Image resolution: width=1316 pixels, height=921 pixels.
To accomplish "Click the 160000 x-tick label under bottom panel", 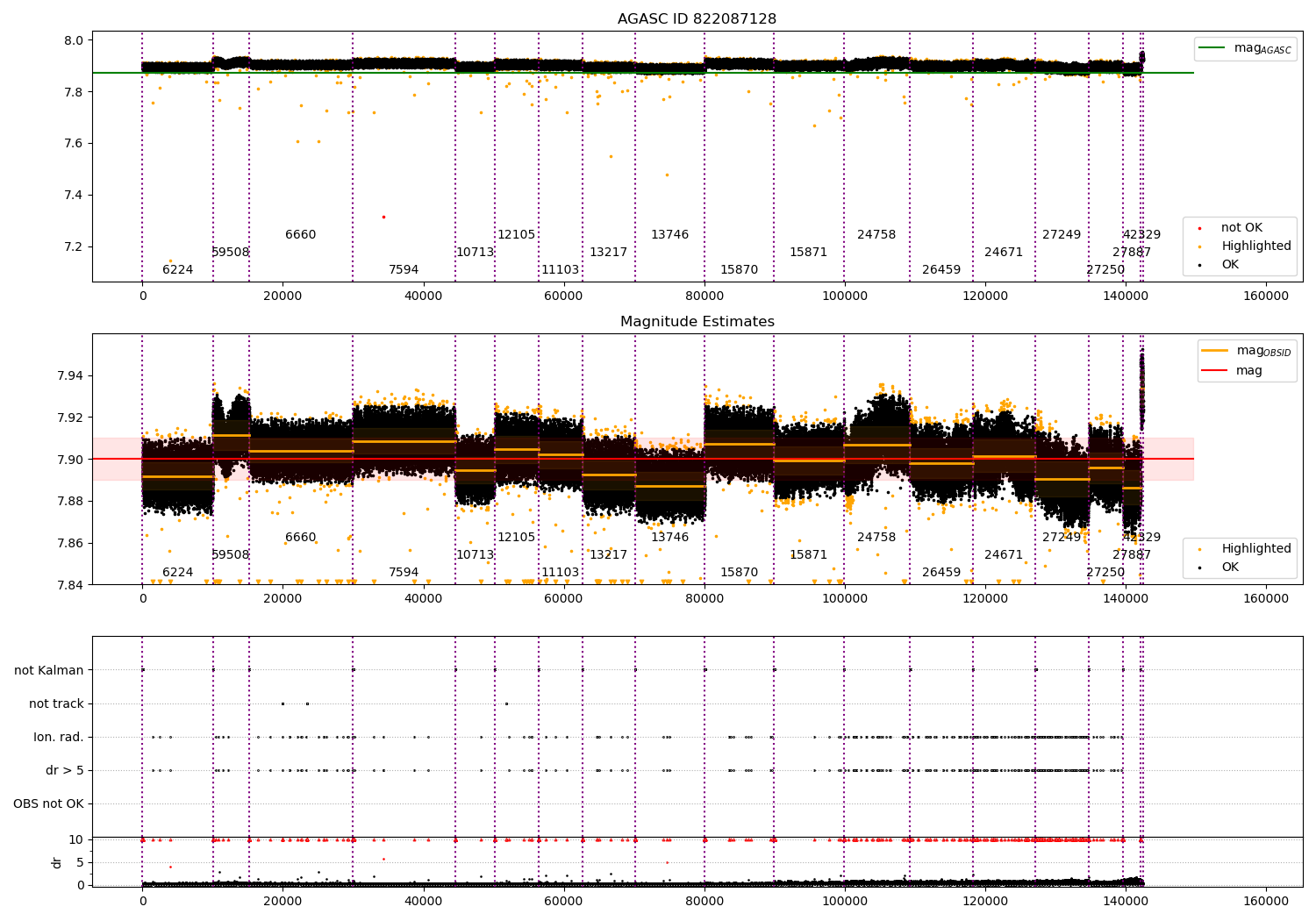I will pyautogui.click(x=1266, y=901).
